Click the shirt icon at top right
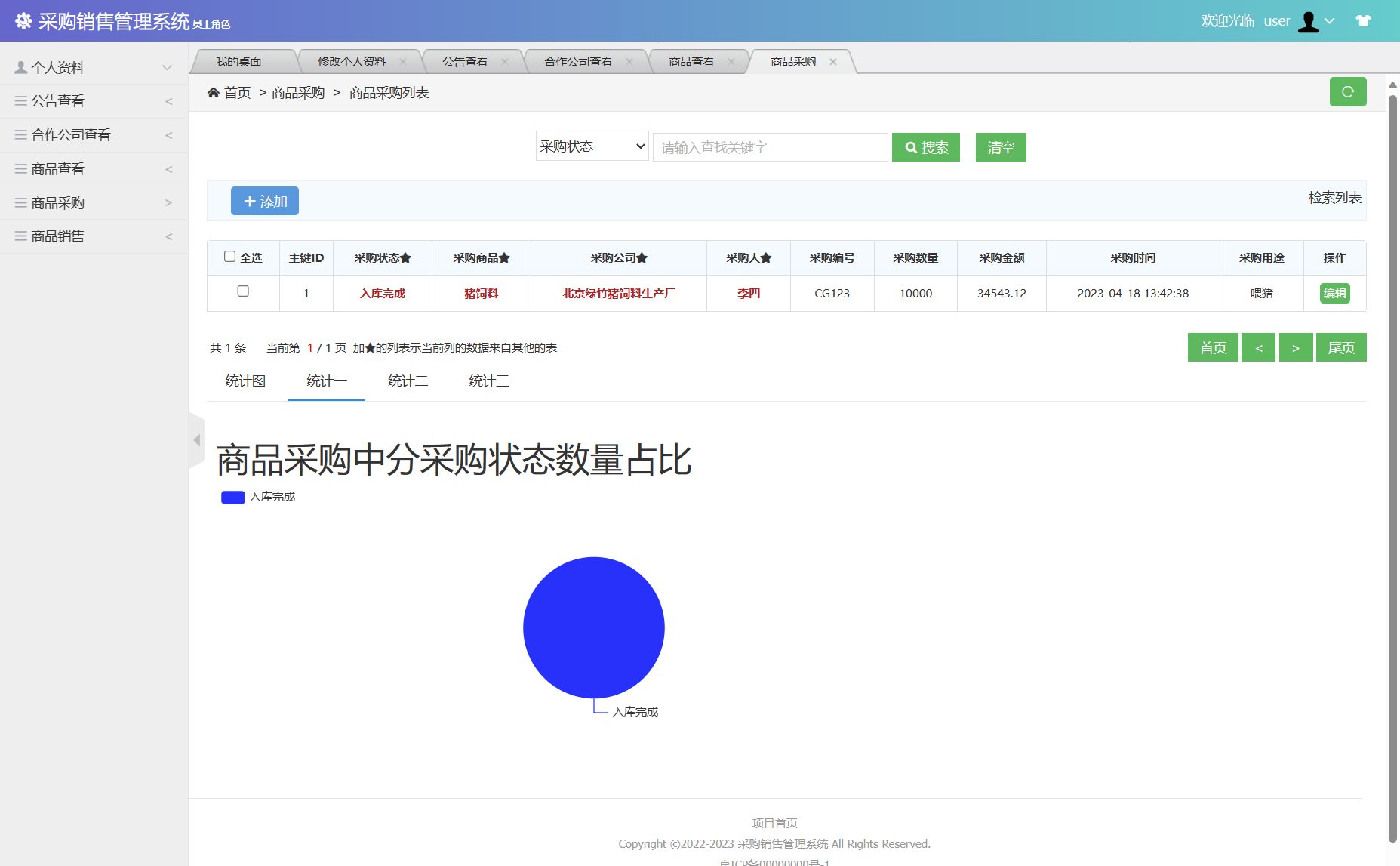 point(1364,20)
